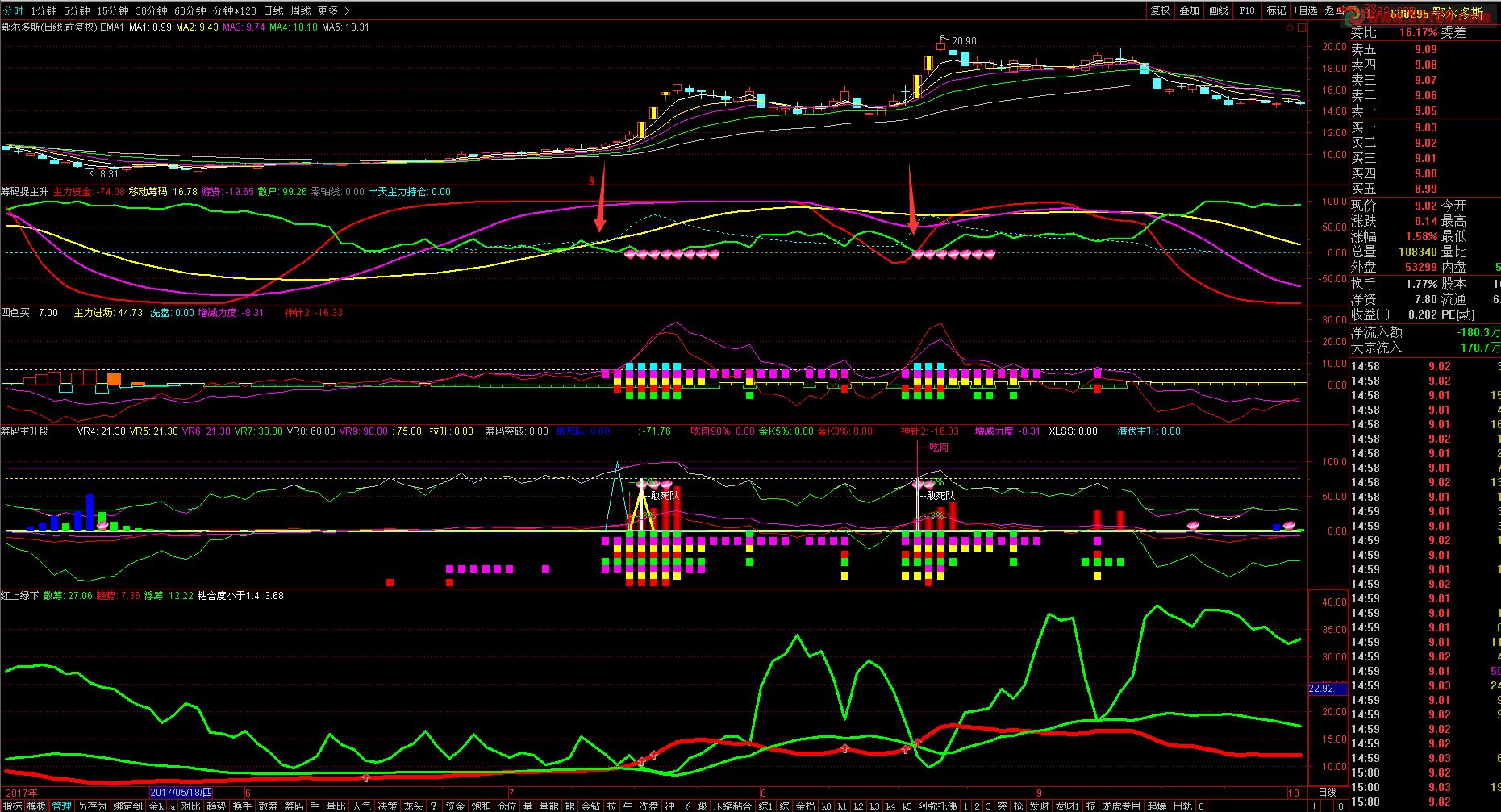Image resolution: width=1501 pixels, height=812 pixels.
Task: Open the 模板 template tab
Action: click(37, 806)
